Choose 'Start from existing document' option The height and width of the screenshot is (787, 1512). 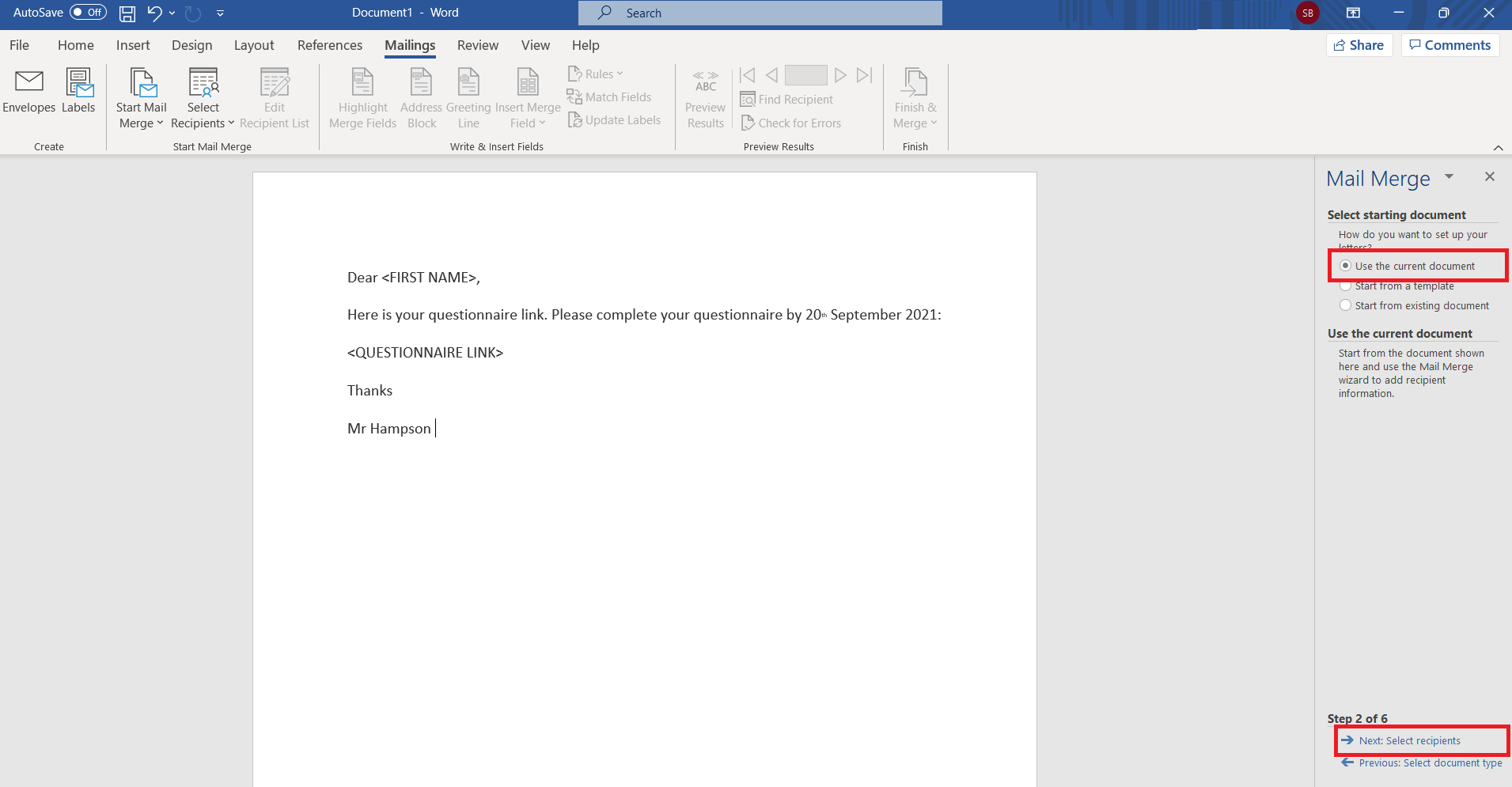point(1345,305)
